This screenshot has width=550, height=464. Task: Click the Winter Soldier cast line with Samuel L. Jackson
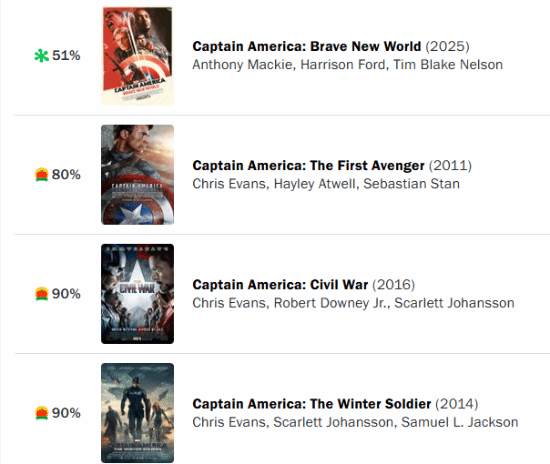coord(355,422)
